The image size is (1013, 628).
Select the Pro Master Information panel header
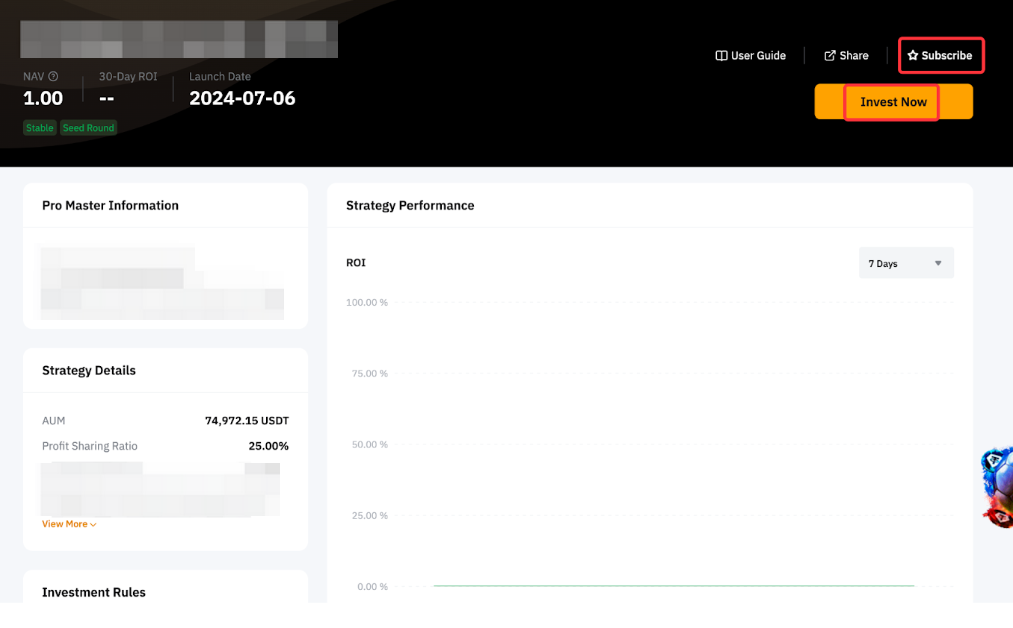click(x=110, y=205)
